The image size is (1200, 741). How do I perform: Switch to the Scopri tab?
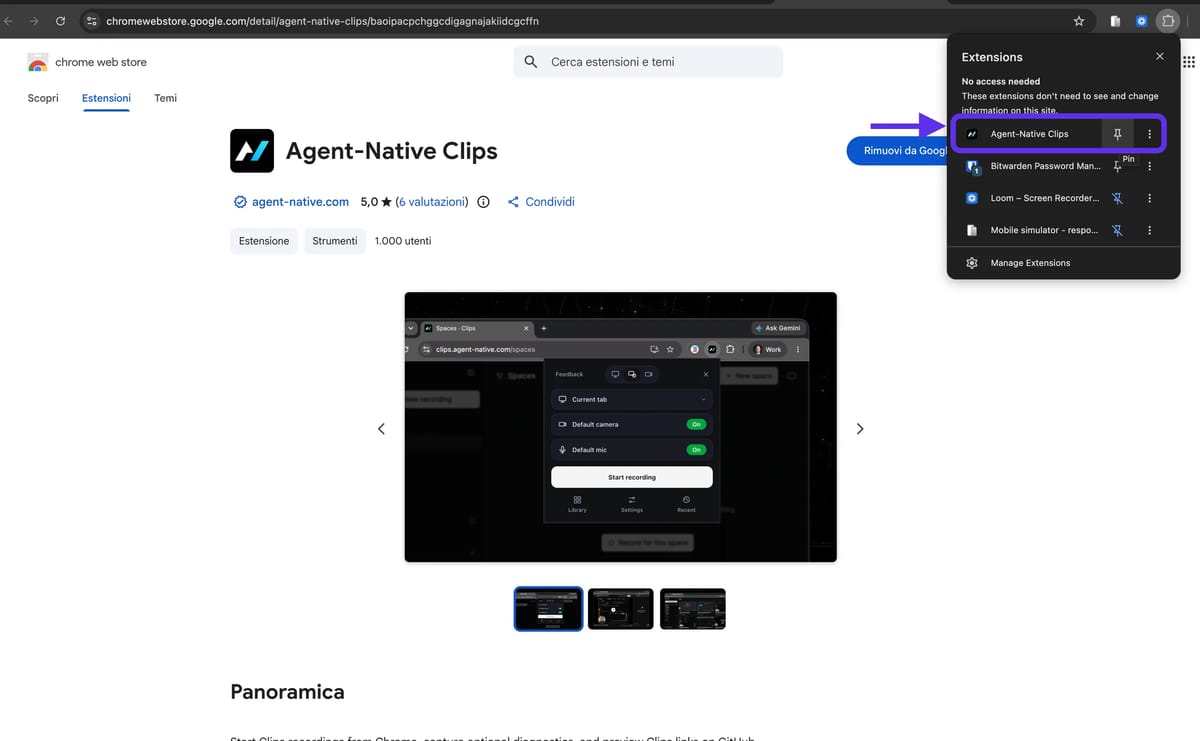coord(43,98)
